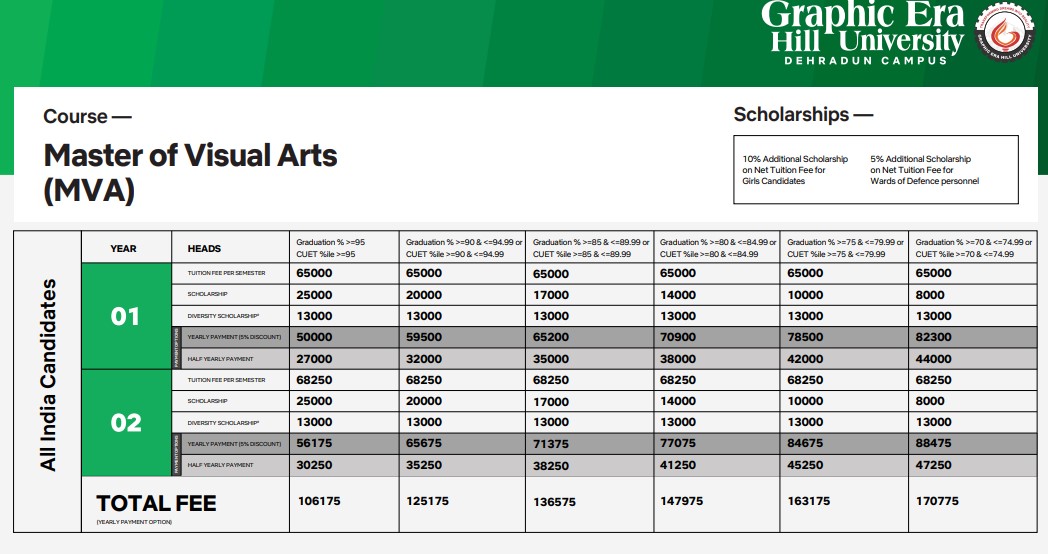Select the green Year 01 block
This screenshot has height=554, width=1048.
tap(126, 317)
